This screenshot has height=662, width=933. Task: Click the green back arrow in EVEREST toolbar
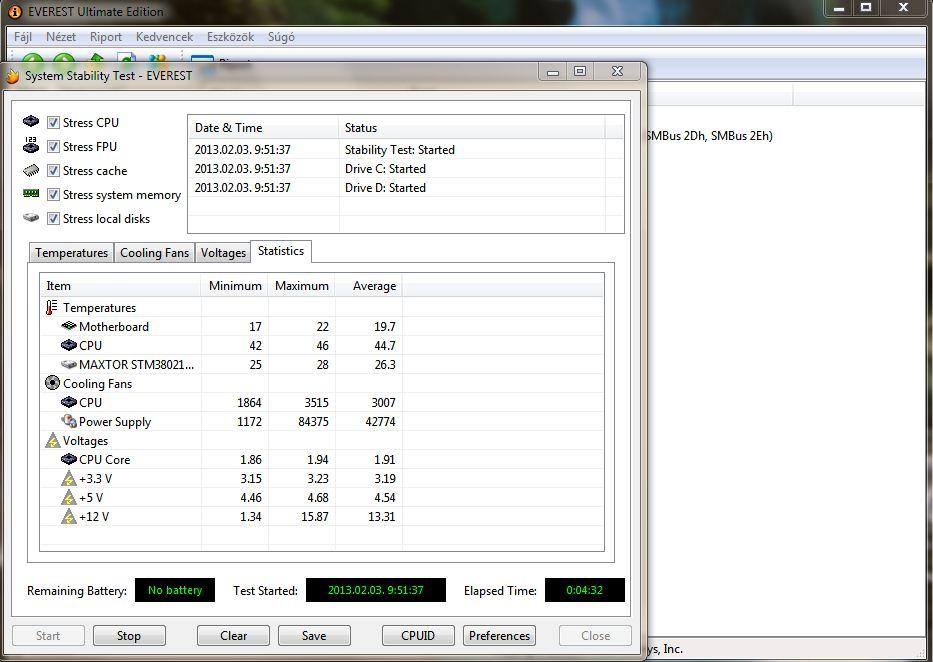tap(33, 59)
